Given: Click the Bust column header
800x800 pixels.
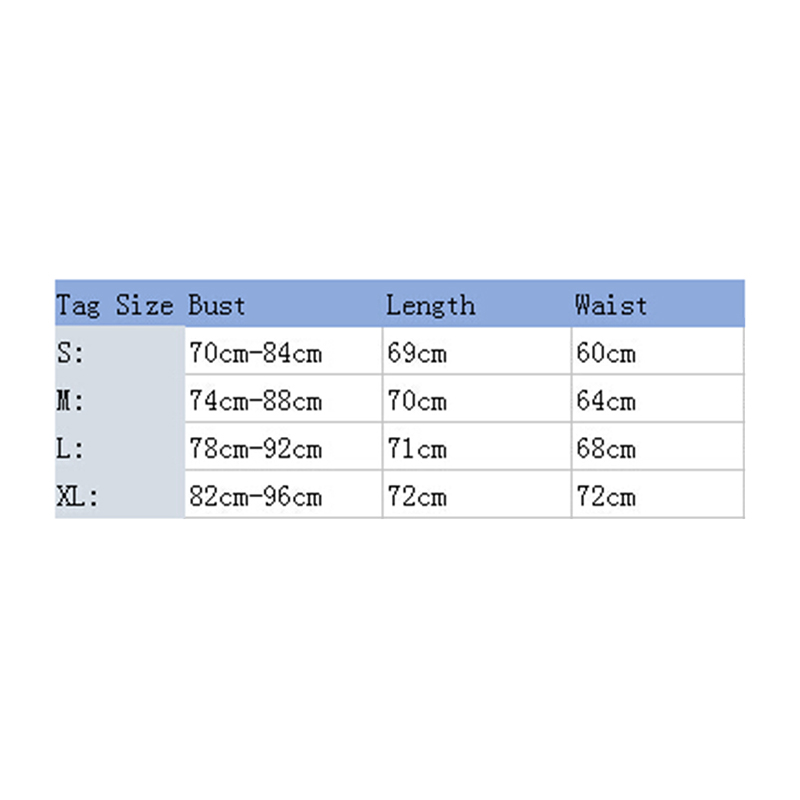Looking at the screenshot, I should tap(217, 305).
